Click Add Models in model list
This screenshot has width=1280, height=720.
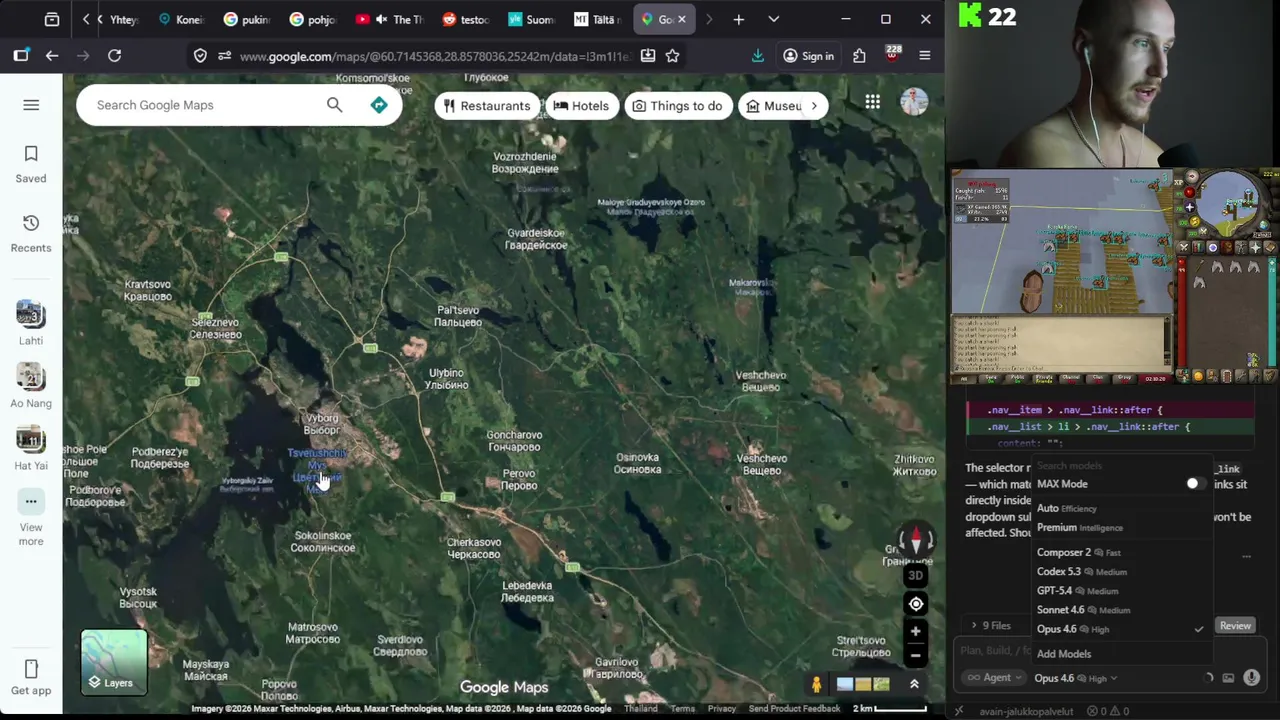pyautogui.click(x=1064, y=654)
